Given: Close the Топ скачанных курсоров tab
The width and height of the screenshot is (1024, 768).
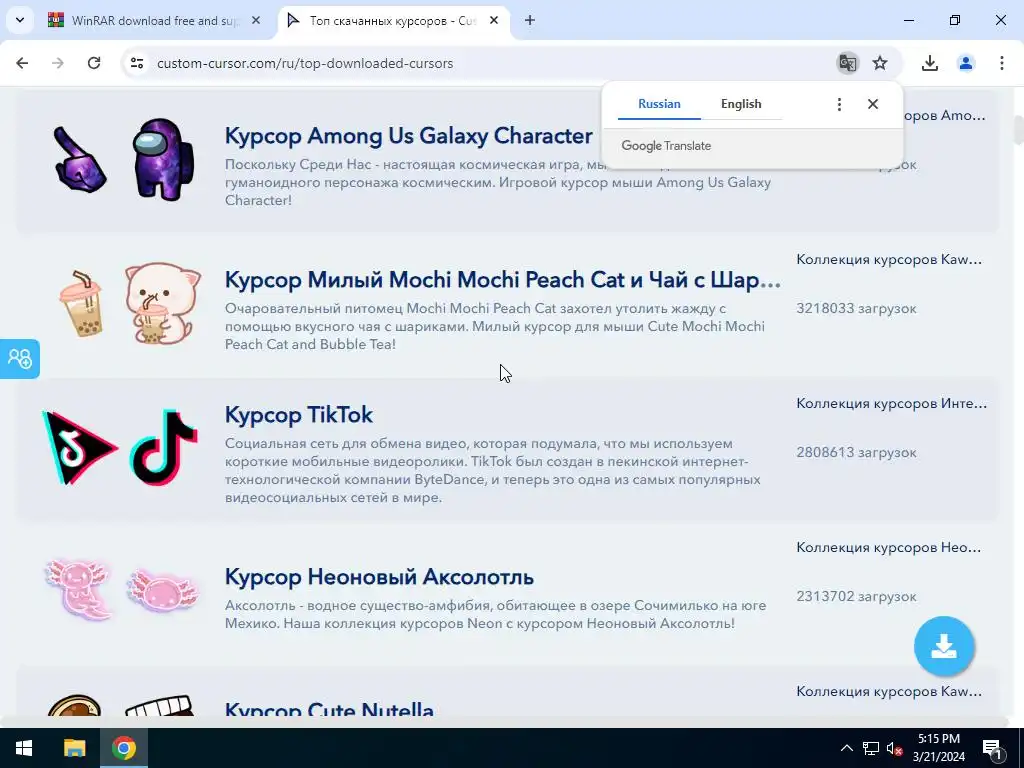Looking at the screenshot, I should coord(494,20).
